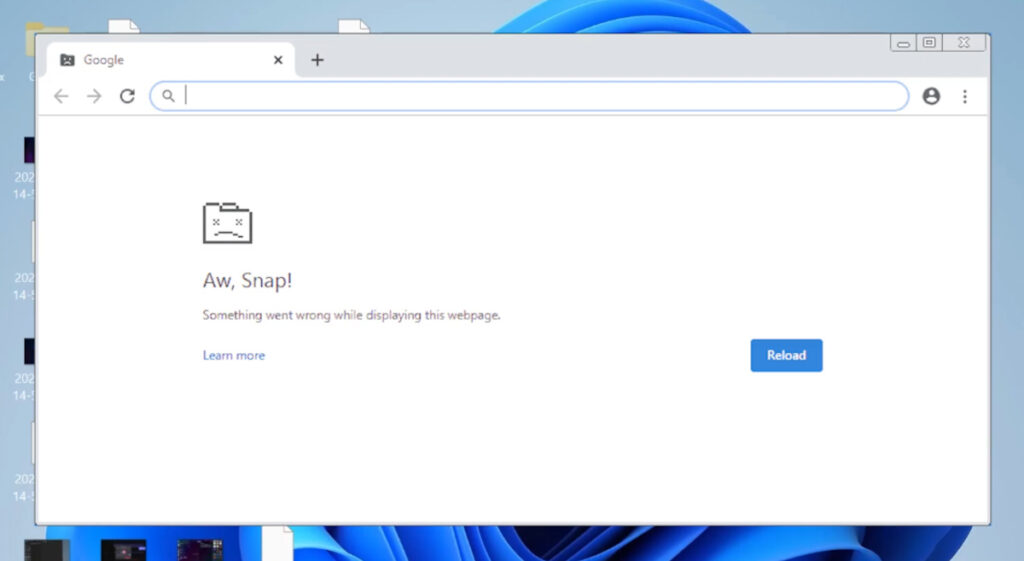The width and height of the screenshot is (1024, 561).
Task: Open the Learn more link
Action: click(x=234, y=355)
